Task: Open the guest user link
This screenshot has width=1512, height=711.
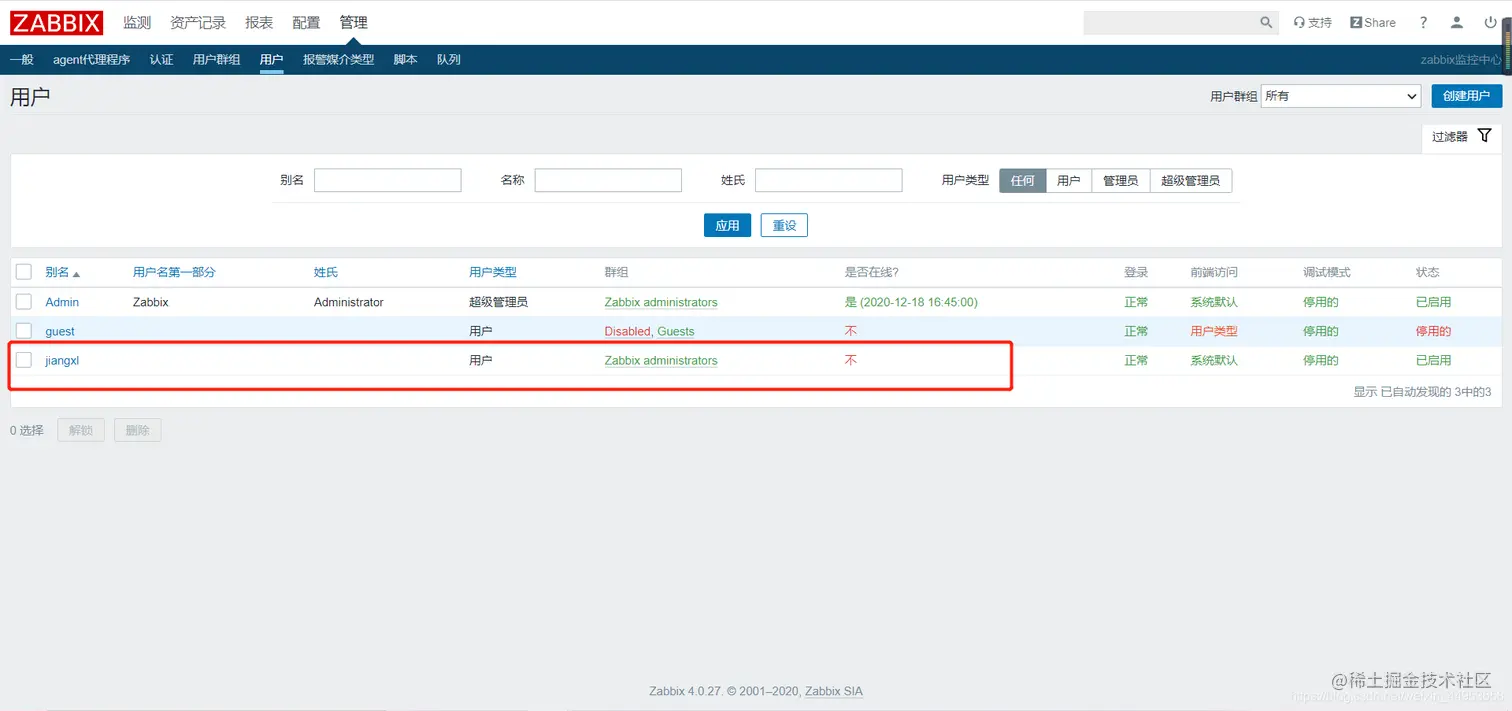Action: point(60,331)
